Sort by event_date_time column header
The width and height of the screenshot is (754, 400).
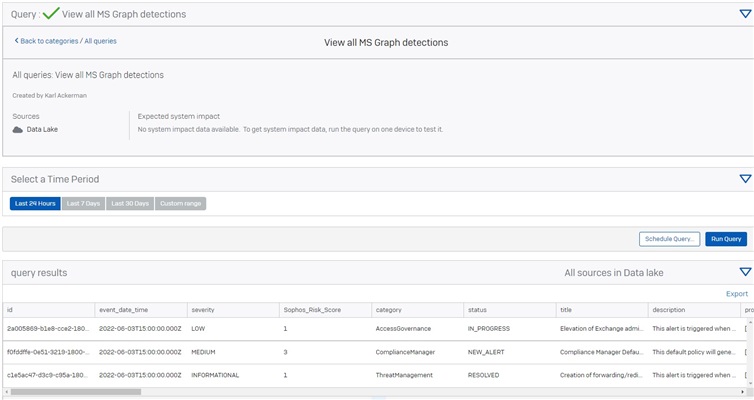point(141,310)
